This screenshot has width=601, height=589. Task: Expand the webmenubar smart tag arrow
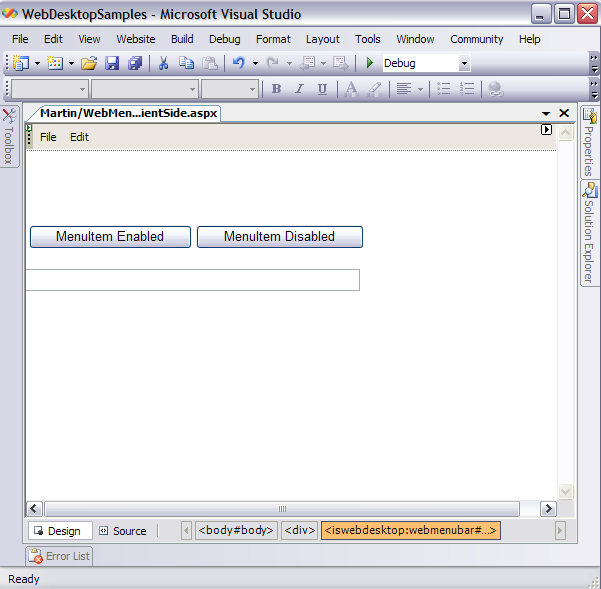(546, 130)
